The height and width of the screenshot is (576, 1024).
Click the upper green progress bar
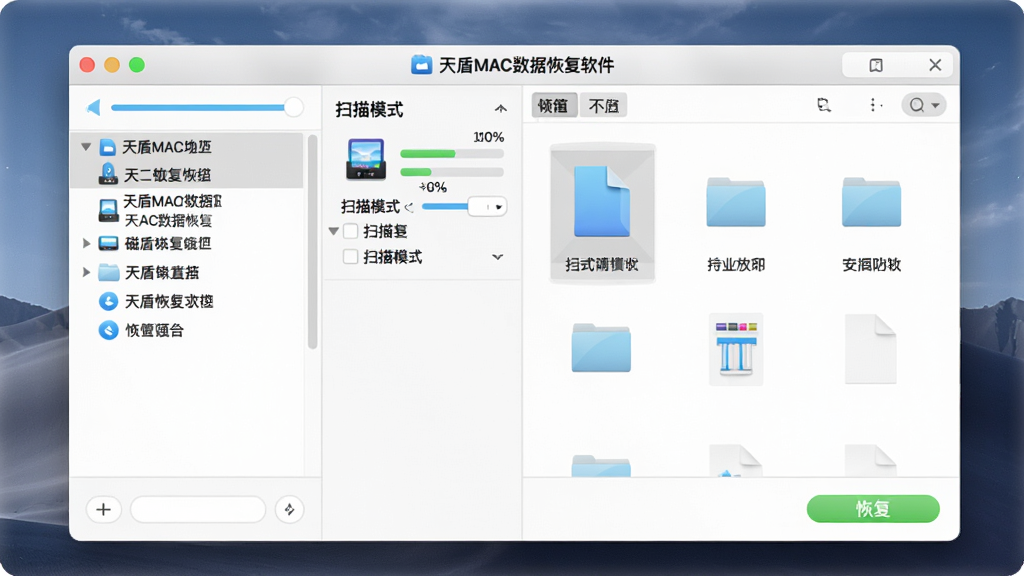coord(452,154)
